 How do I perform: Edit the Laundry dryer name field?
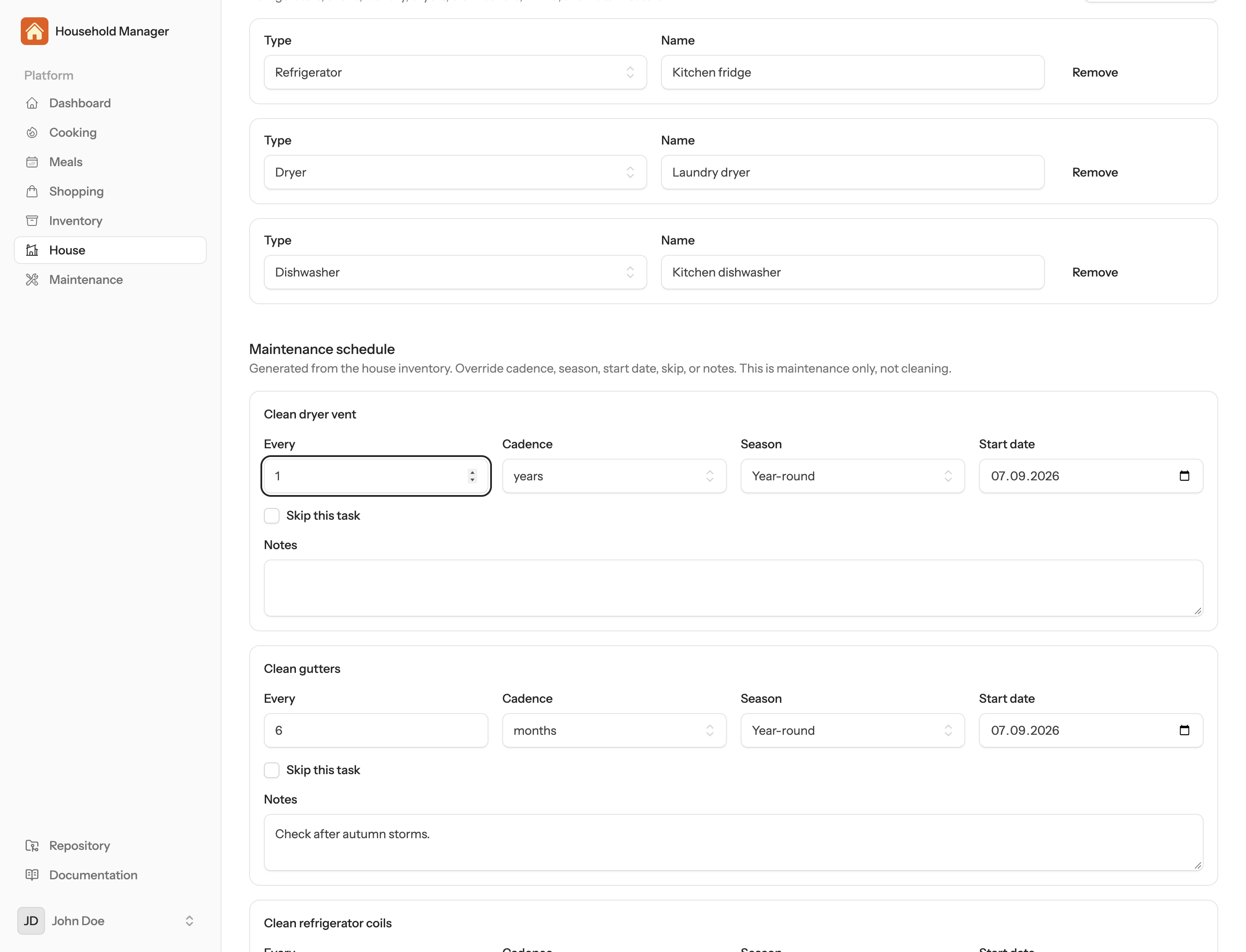(852, 172)
